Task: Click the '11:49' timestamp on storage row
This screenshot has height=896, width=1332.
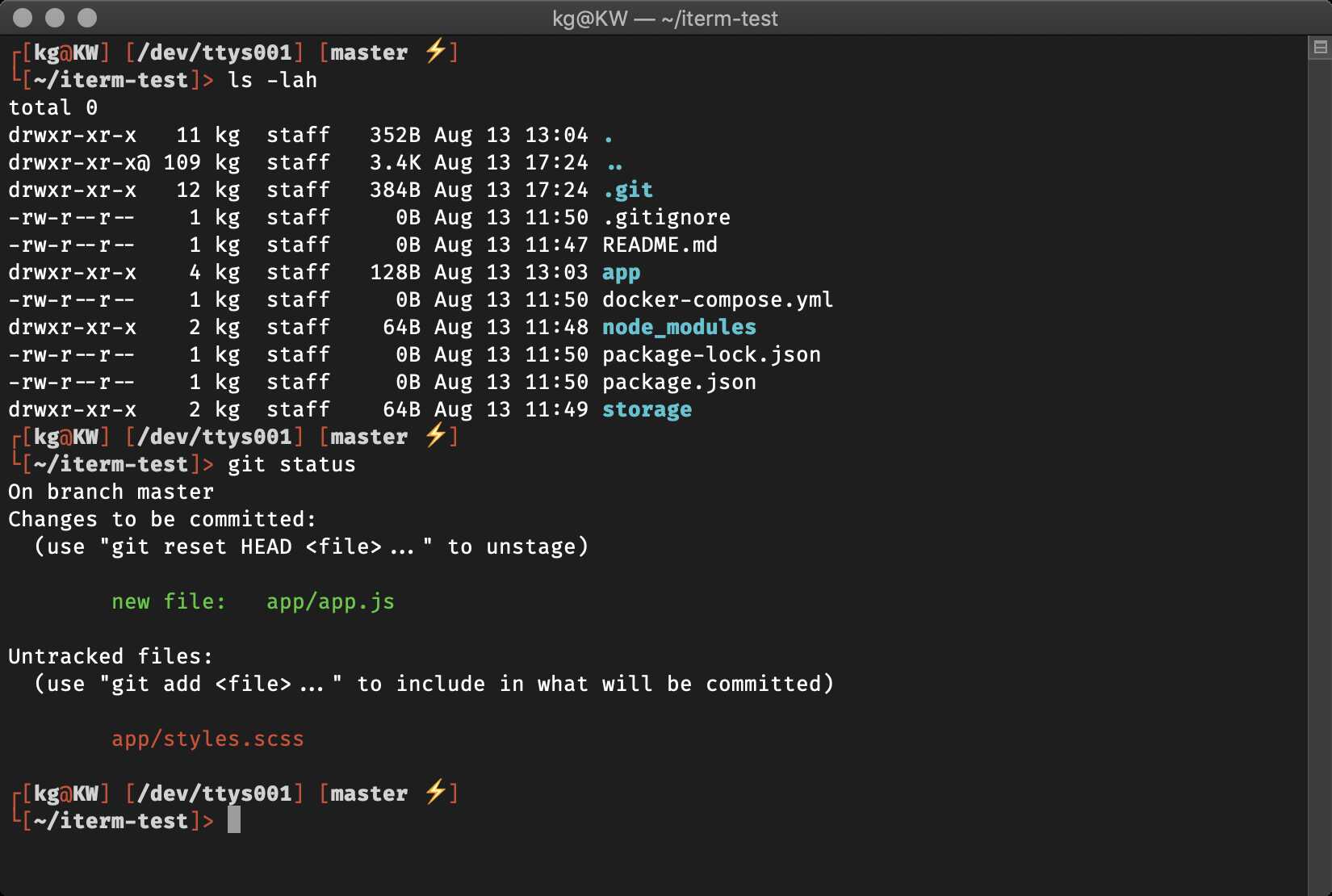Action: tap(557, 409)
